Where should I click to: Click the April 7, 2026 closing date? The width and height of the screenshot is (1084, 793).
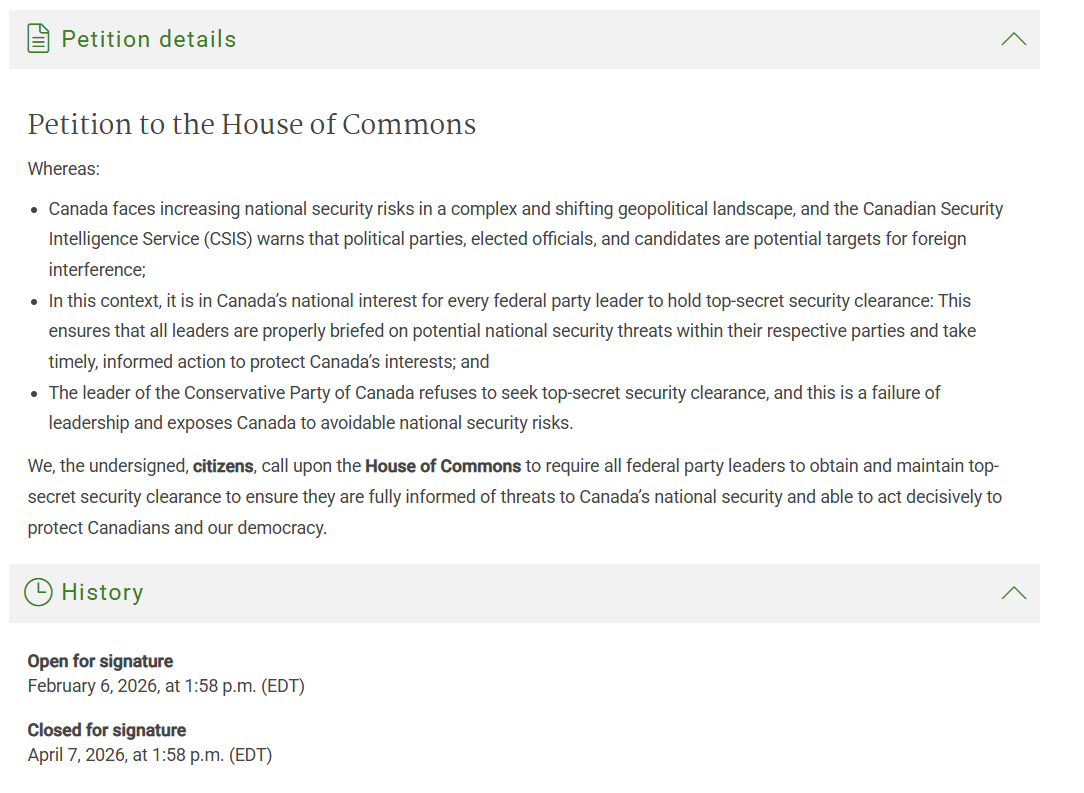150,755
